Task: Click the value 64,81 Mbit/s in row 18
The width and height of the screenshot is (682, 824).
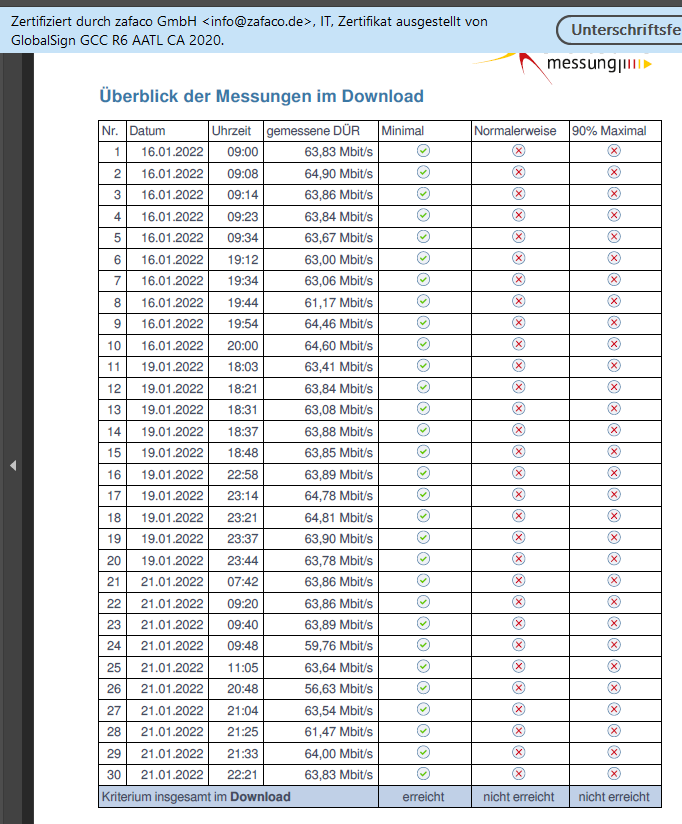Action: (338, 518)
